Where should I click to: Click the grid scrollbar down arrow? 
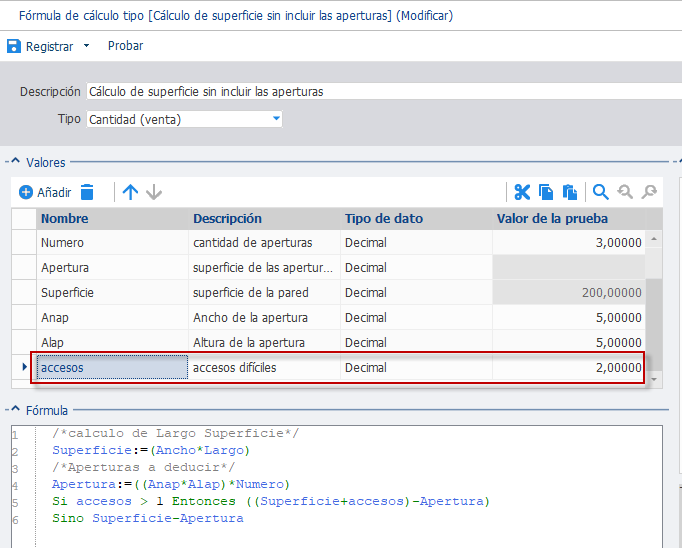pyautogui.click(x=654, y=379)
